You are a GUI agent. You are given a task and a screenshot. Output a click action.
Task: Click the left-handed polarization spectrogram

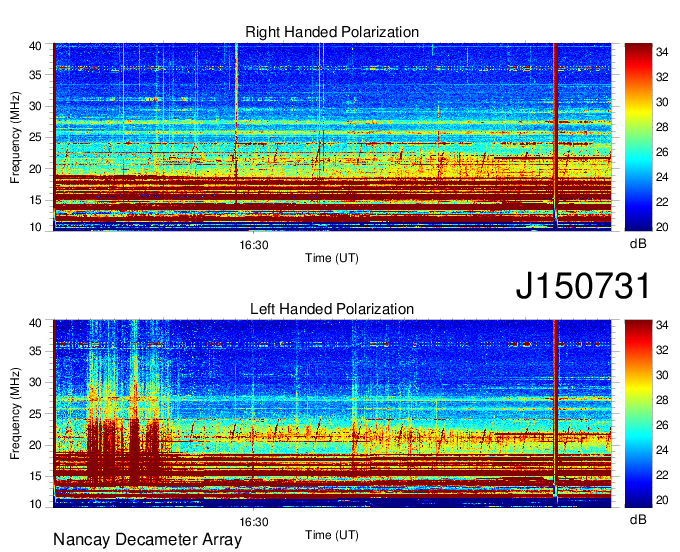coord(332,414)
